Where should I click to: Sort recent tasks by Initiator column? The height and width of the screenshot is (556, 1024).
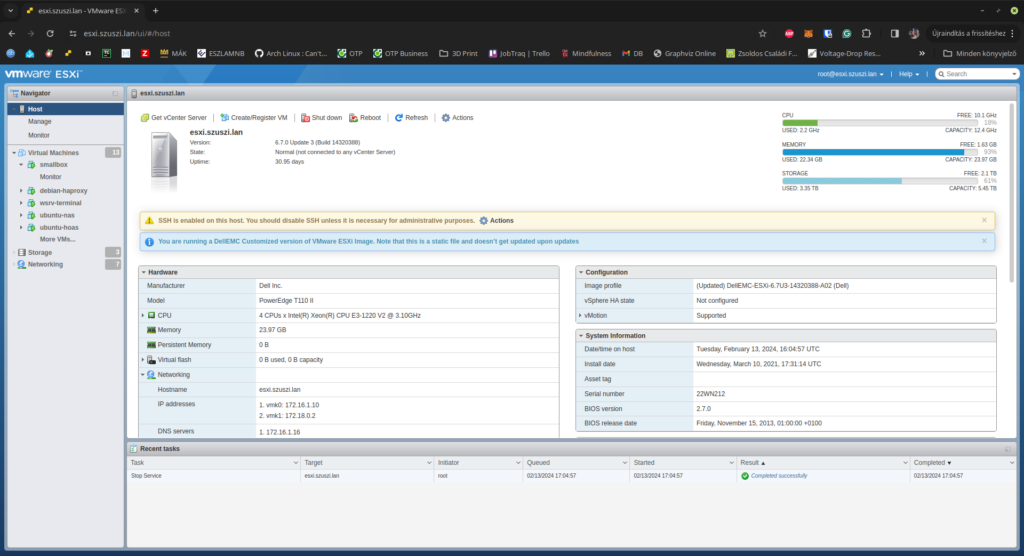(479, 463)
